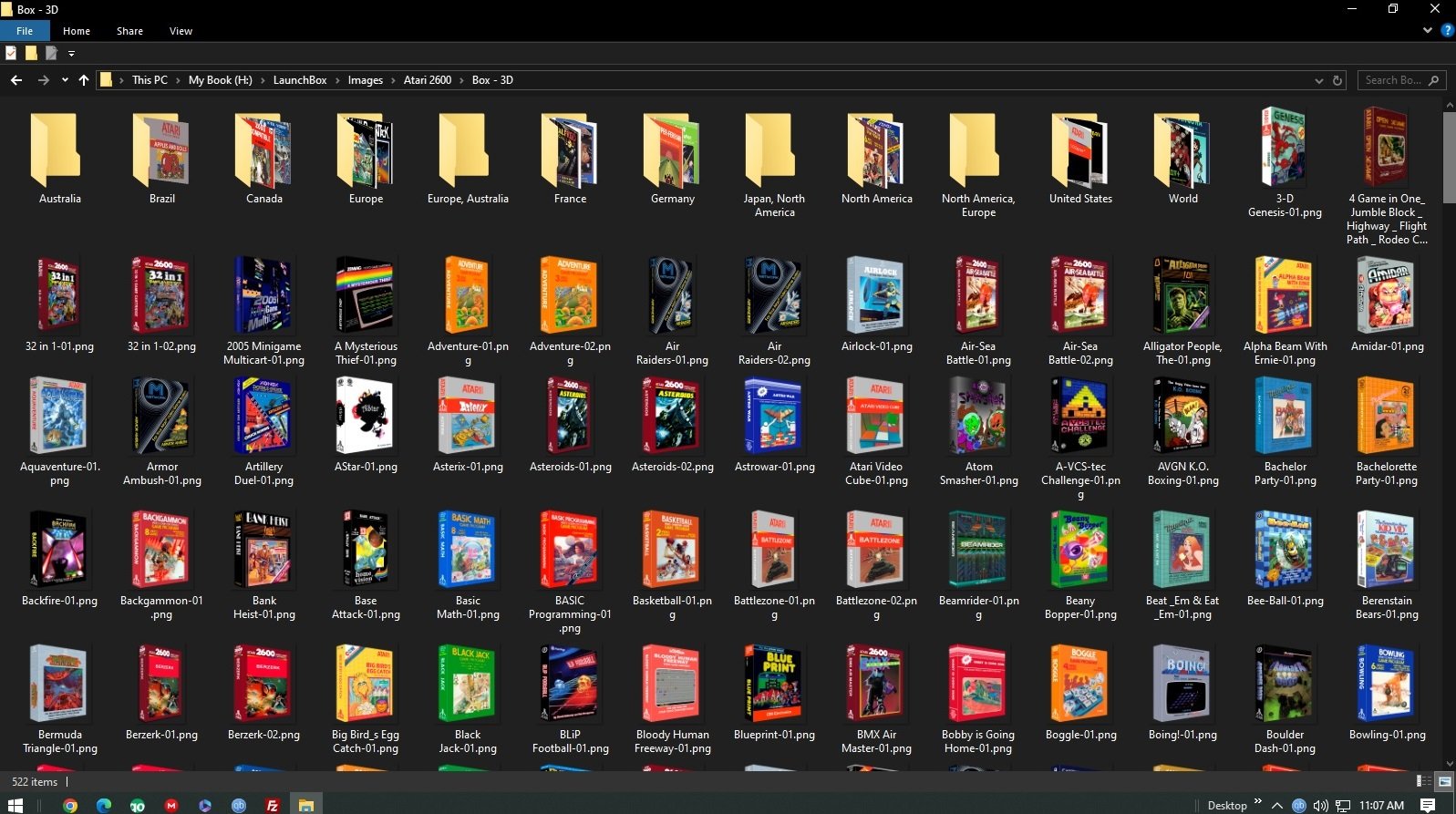This screenshot has height=814, width=1456.
Task: Launch Microsoft Edge from taskbar
Action: 104,805
